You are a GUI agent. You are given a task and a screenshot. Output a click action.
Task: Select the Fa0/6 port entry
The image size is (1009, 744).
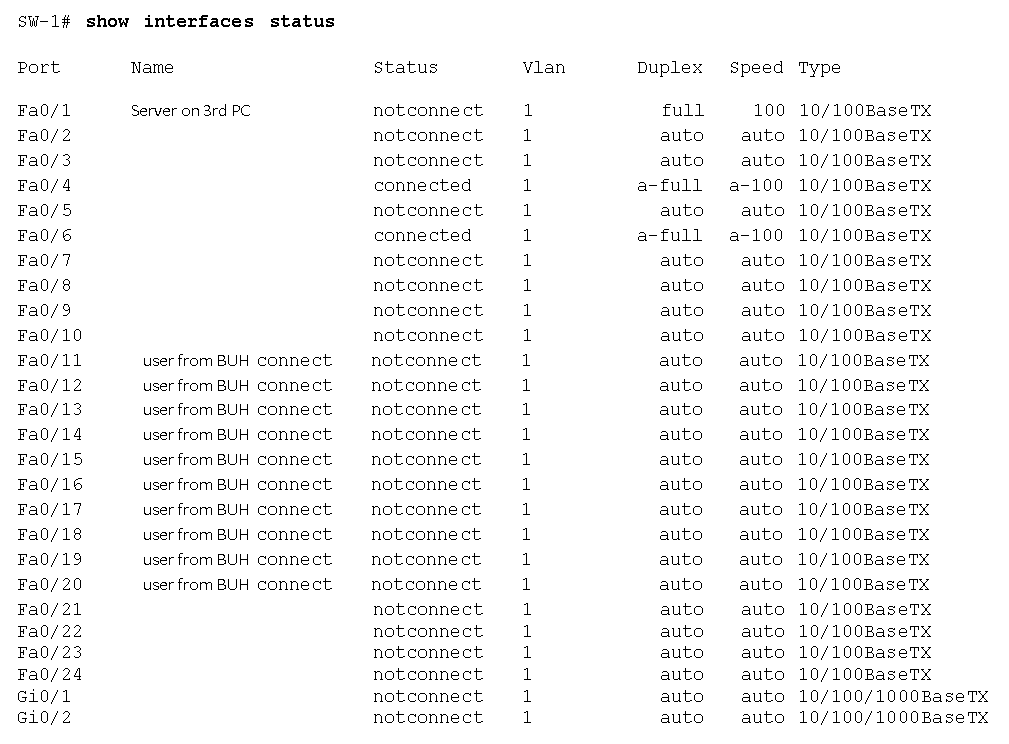coord(44,236)
